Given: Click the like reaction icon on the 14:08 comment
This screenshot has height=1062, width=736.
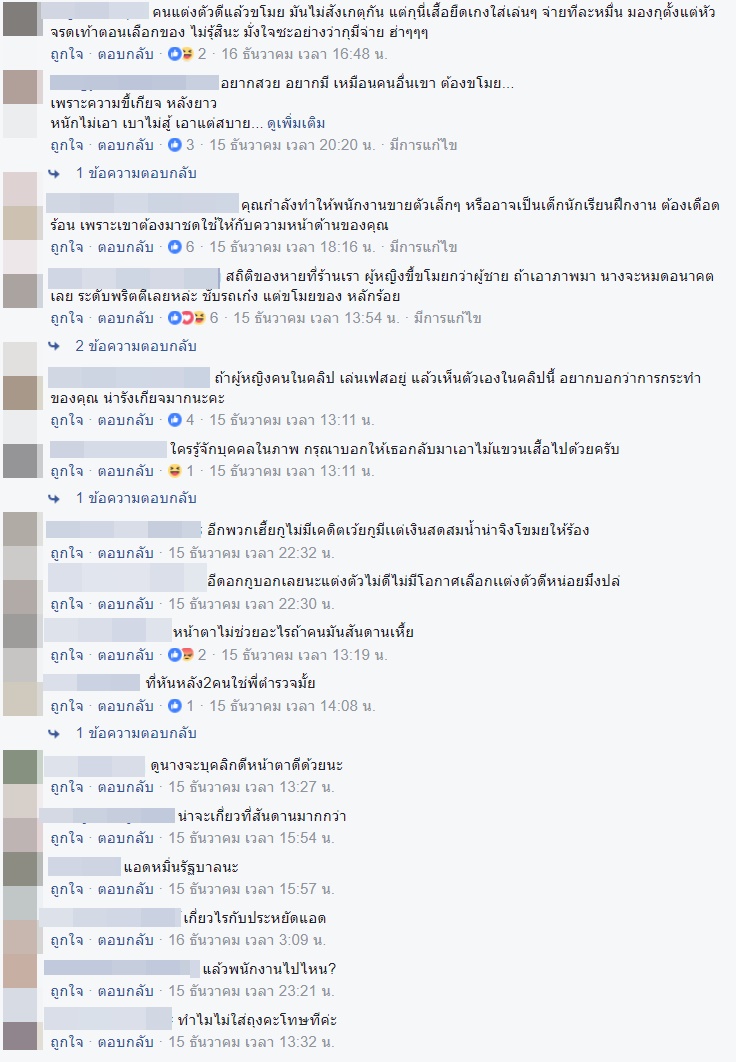Looking at the screenshot, I should click(x=175, y=706).
